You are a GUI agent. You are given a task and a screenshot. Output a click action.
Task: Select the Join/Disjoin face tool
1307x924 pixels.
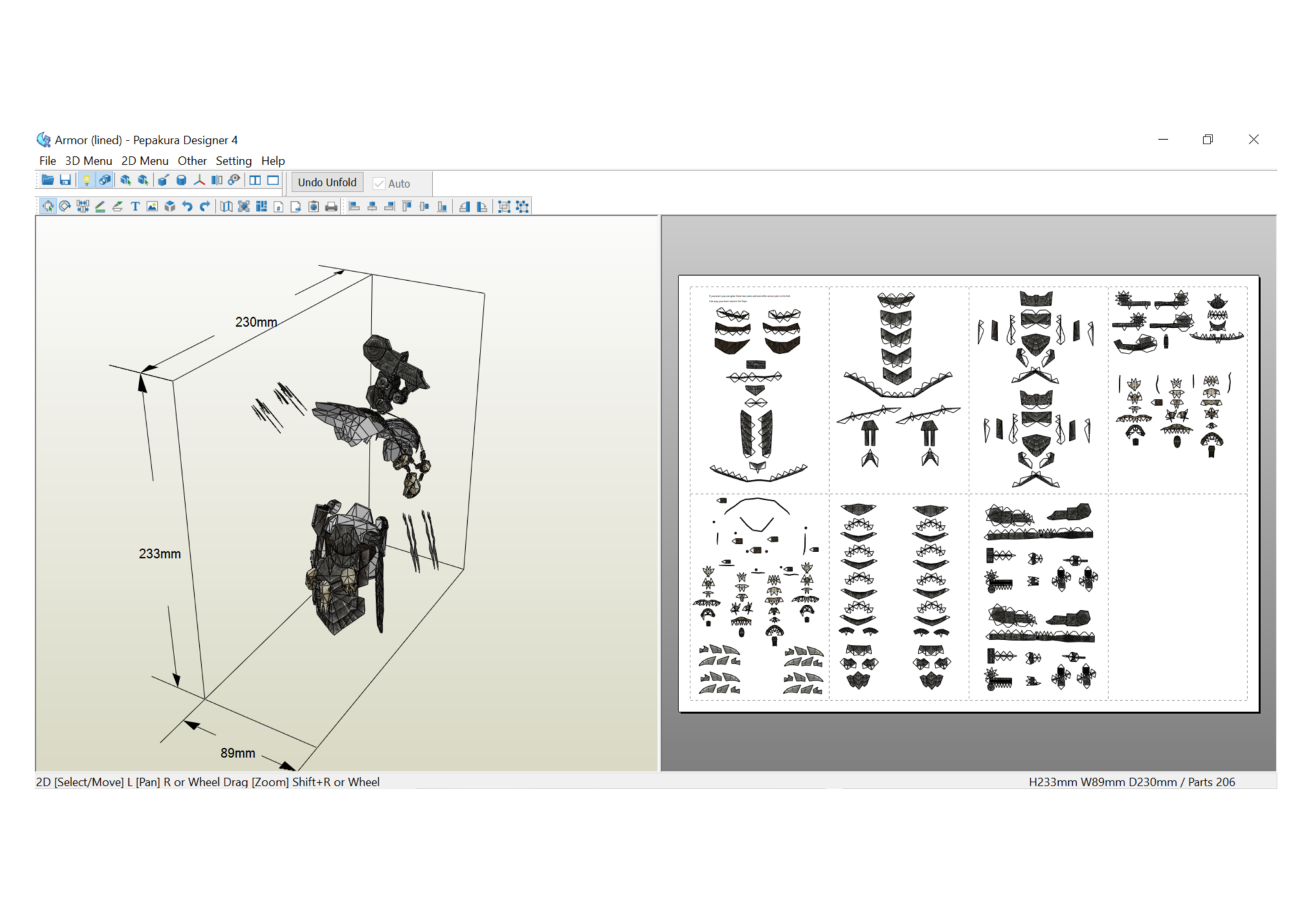pyautogui.click(x=83, y=206)
